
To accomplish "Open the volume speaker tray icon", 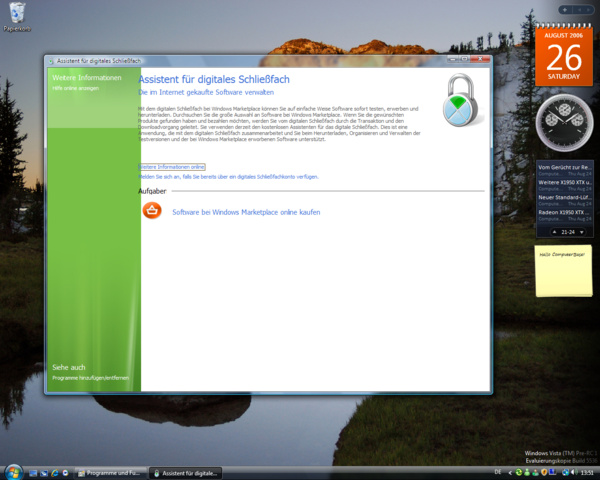I will coord(574,473).
